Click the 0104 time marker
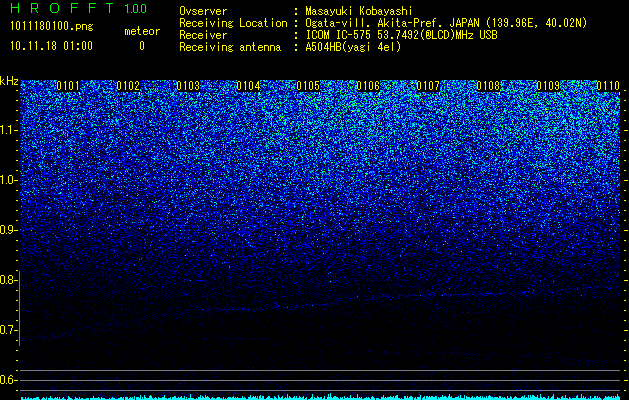629x400 pixels. coord(248,86)
